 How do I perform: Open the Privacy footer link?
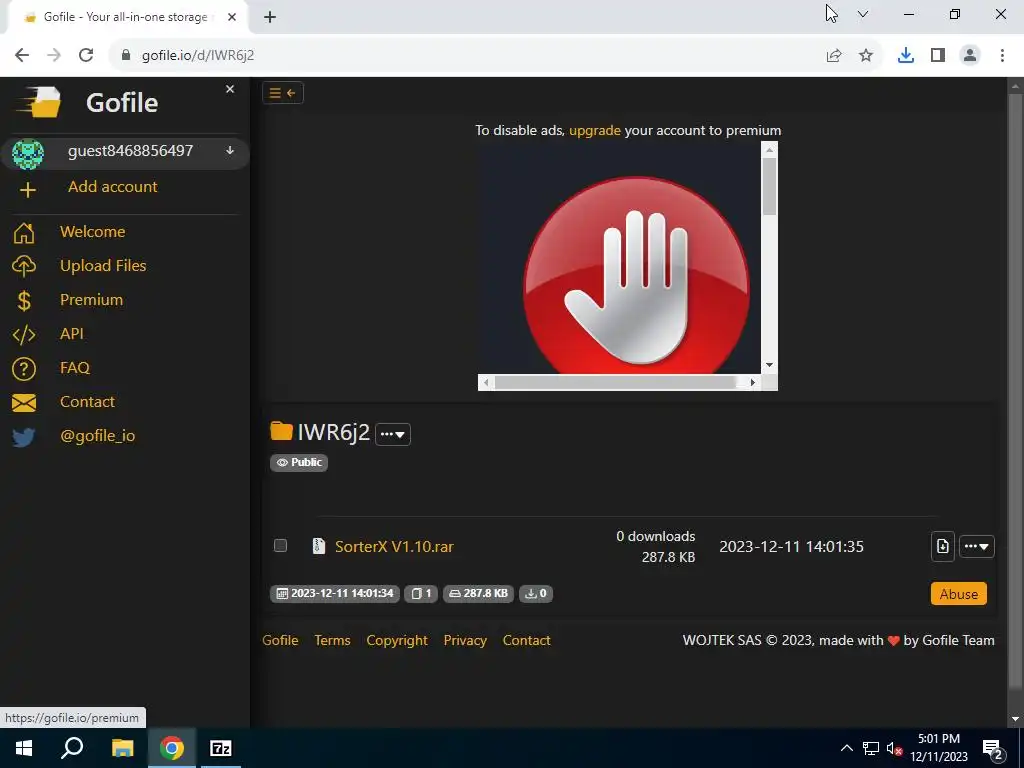(465, 641)
